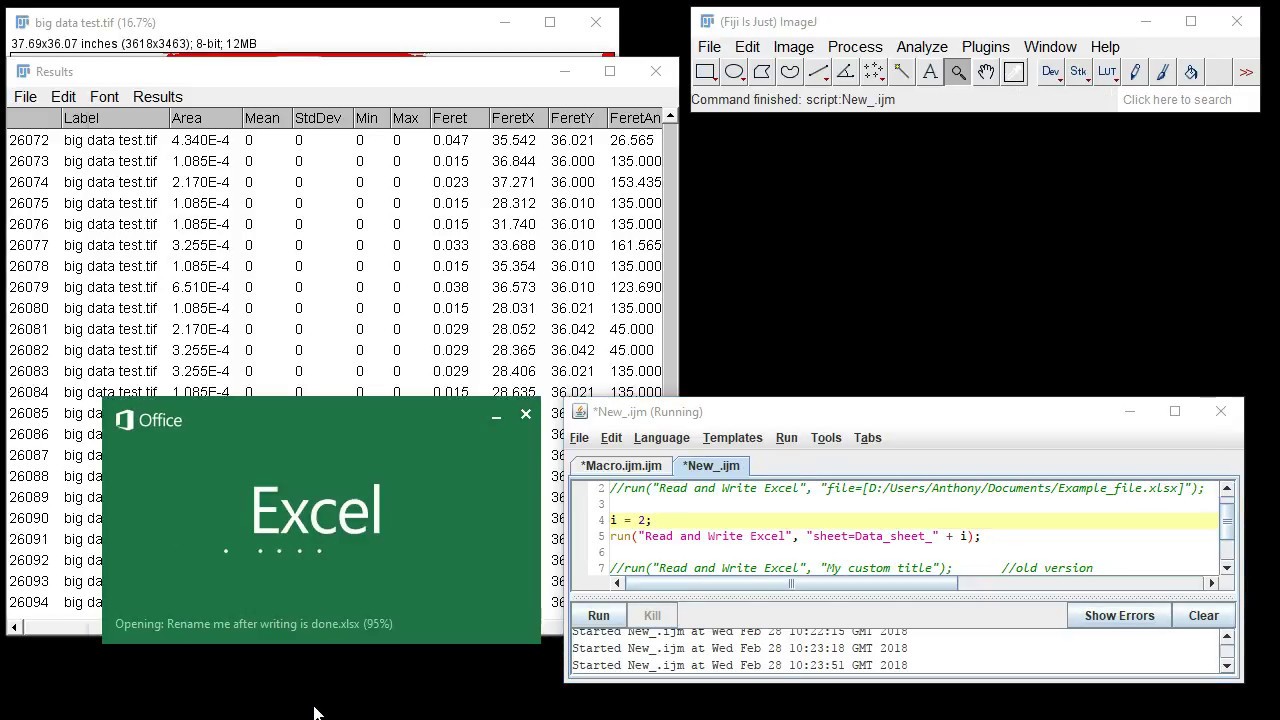Image resolution: width=1280 pixels, height=720 pixels.
Task: Select the Color picker tool
Action: pos(1014,72)
